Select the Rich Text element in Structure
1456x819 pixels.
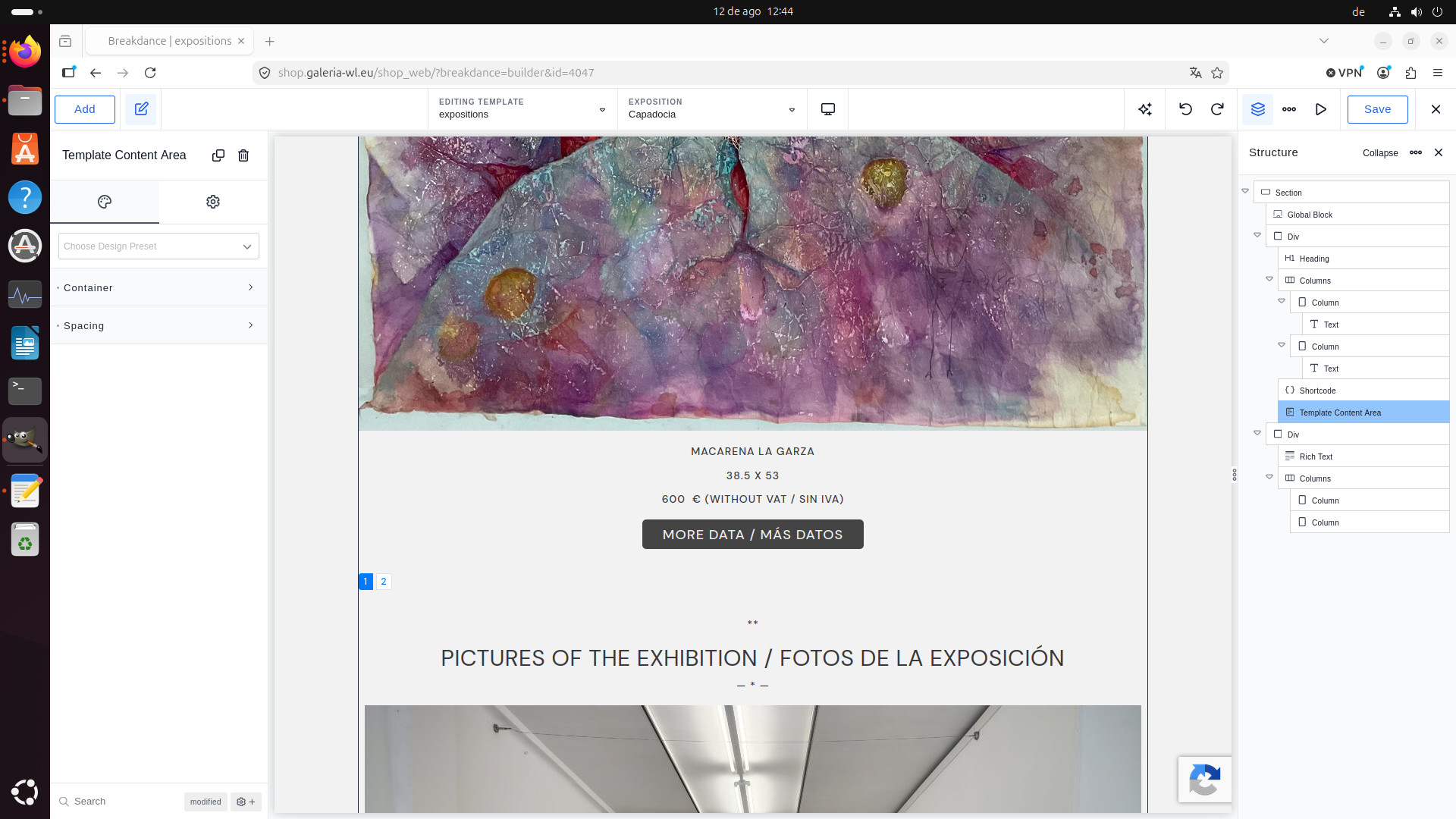click(1364, 457)
